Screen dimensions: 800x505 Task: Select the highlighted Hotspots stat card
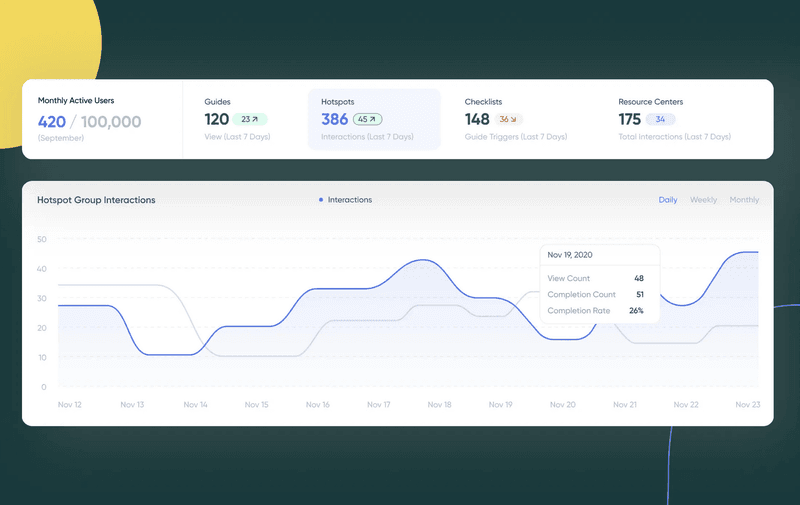point(373,118)
